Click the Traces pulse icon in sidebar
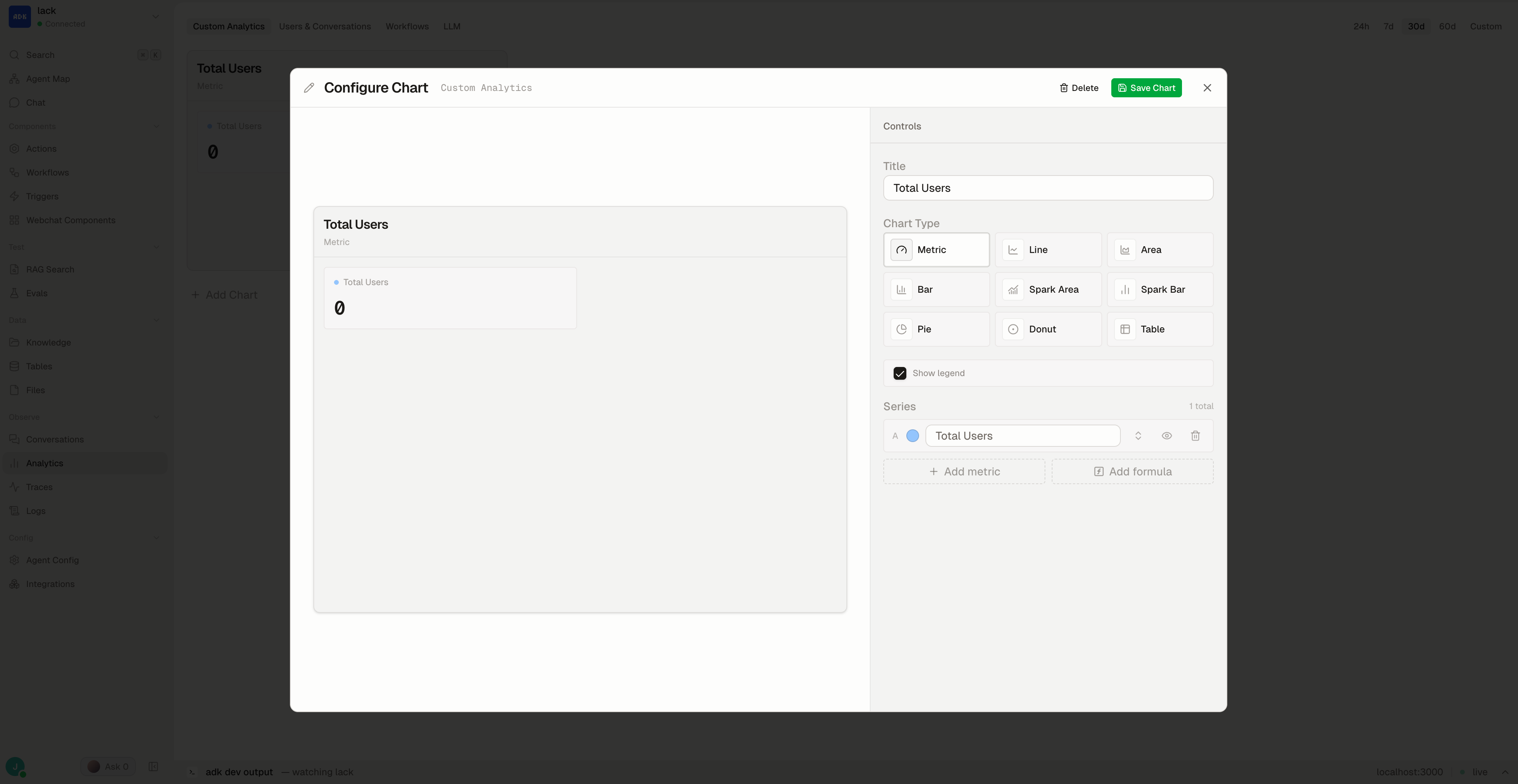The height and width of the screenshot is (784, 1518). pos(14,487)
